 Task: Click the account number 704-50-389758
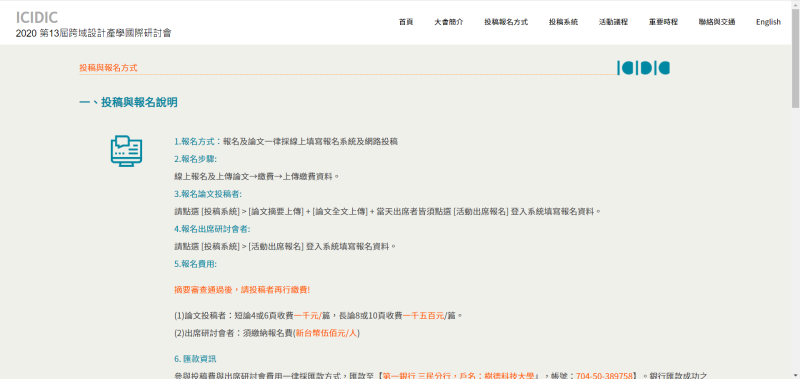tap(605, 376)
